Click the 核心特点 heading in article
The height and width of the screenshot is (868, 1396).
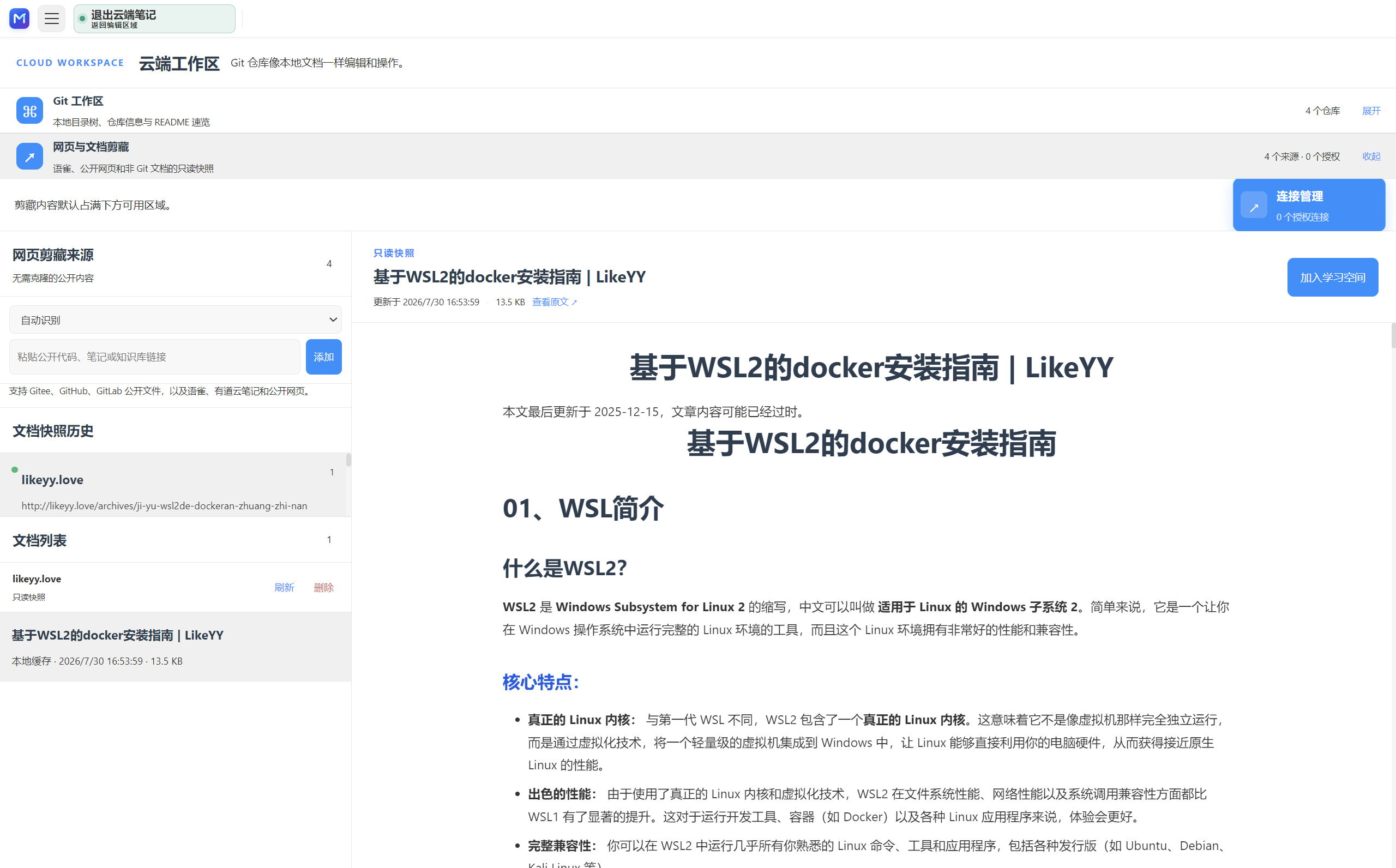coord(541,682)
